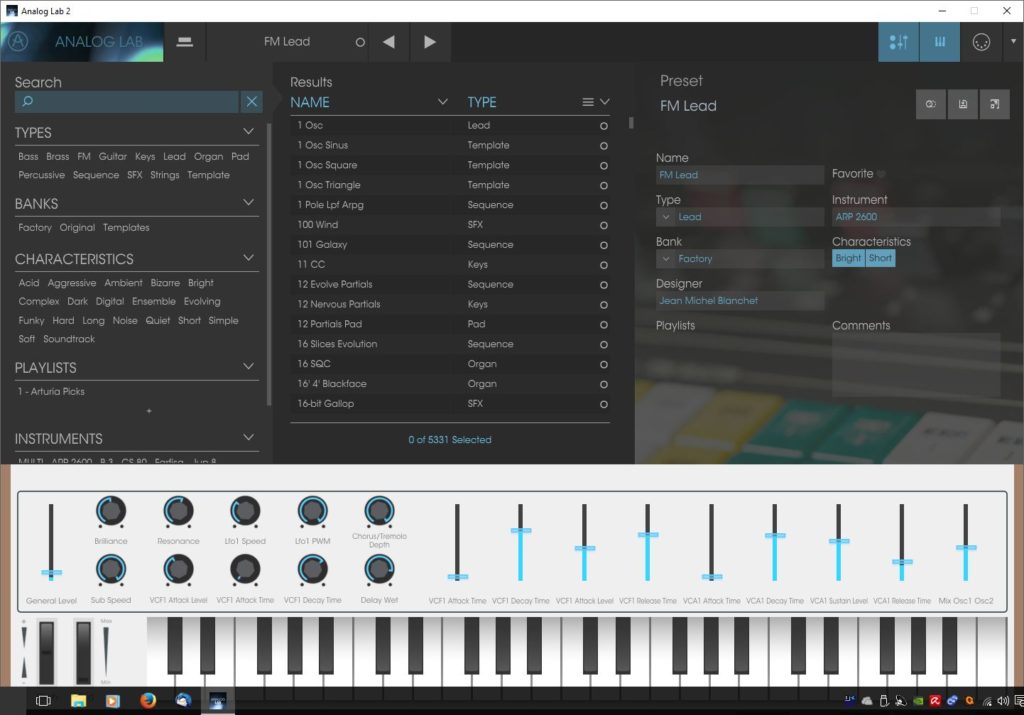Click the General Level slider
Screen dimensions: 1024x715
pos(51,542)
